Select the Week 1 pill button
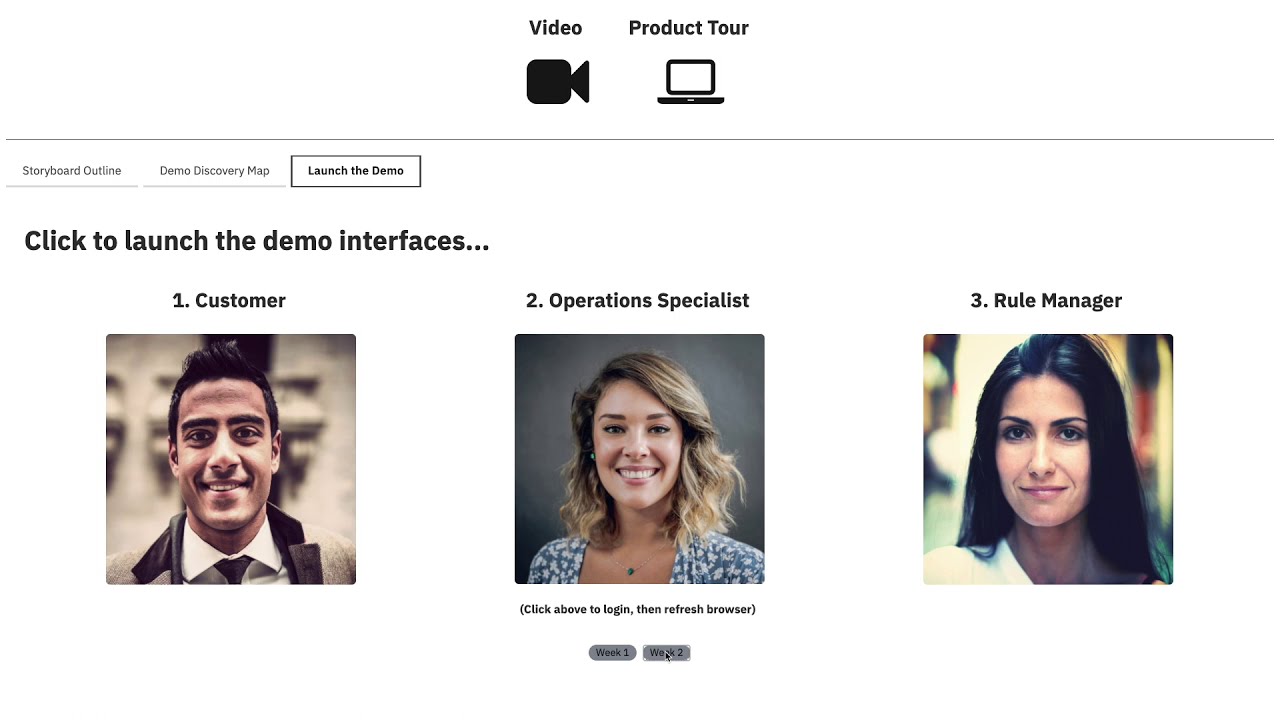Viewport: 1280px width, 720px height. 612,653
